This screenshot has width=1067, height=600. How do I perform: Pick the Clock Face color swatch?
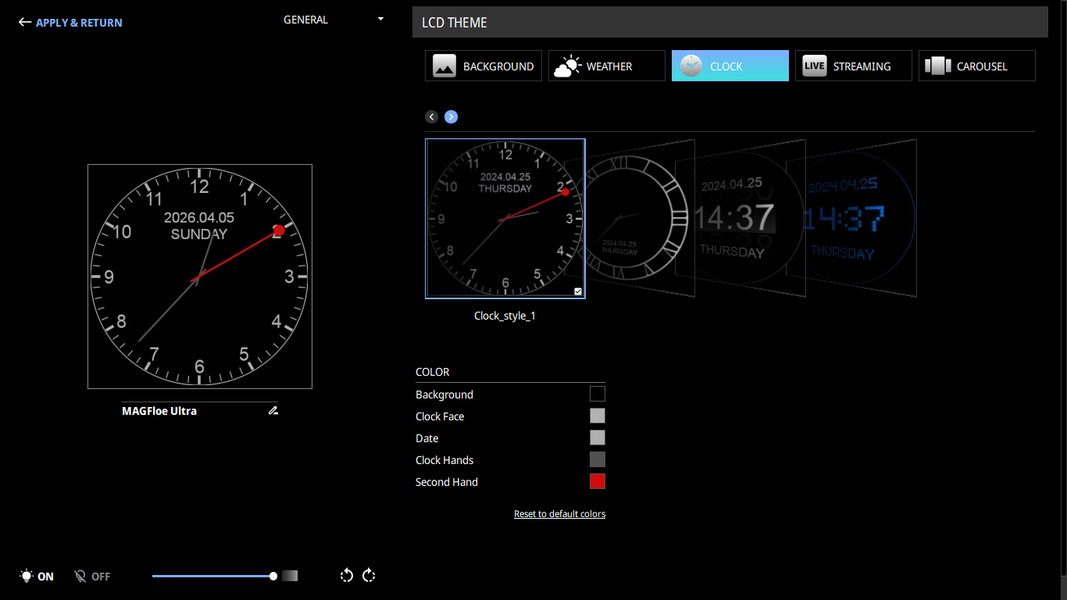(x=597, y=416)
